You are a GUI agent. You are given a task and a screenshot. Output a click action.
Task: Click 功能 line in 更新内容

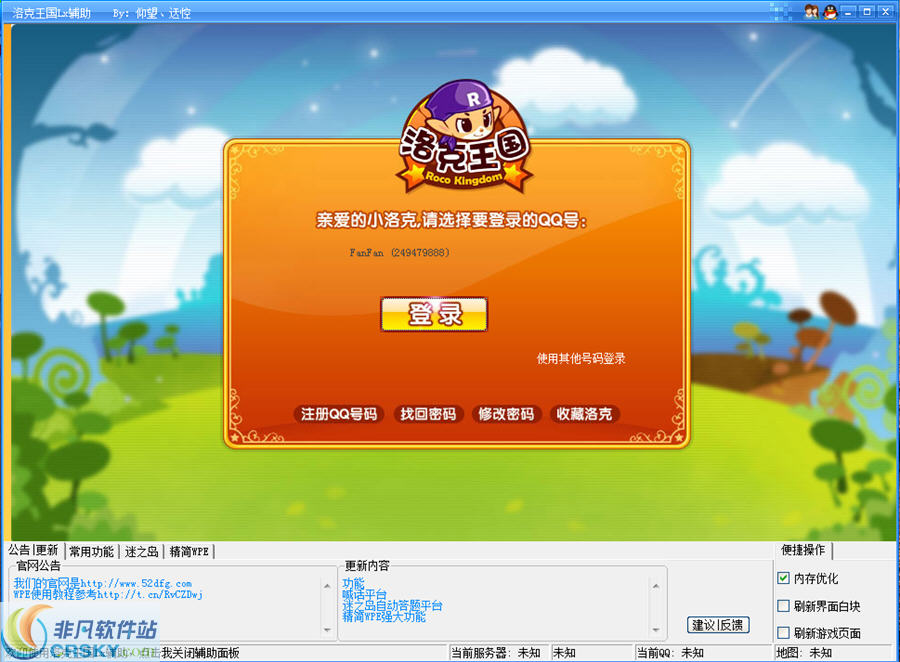[354, 583]
